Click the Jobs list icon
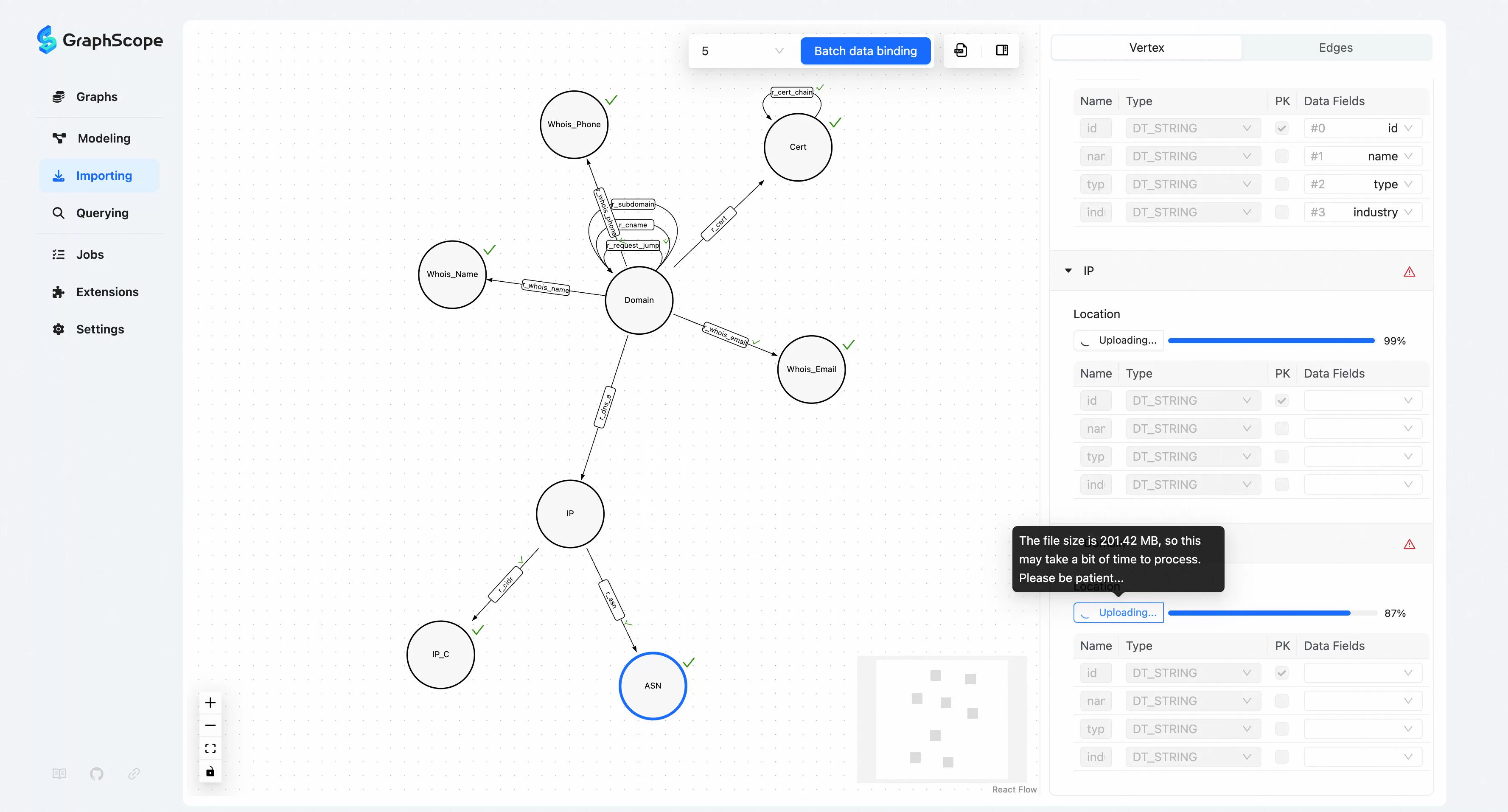The height and width of the screenshot is (812, 1508). point(59,255)
